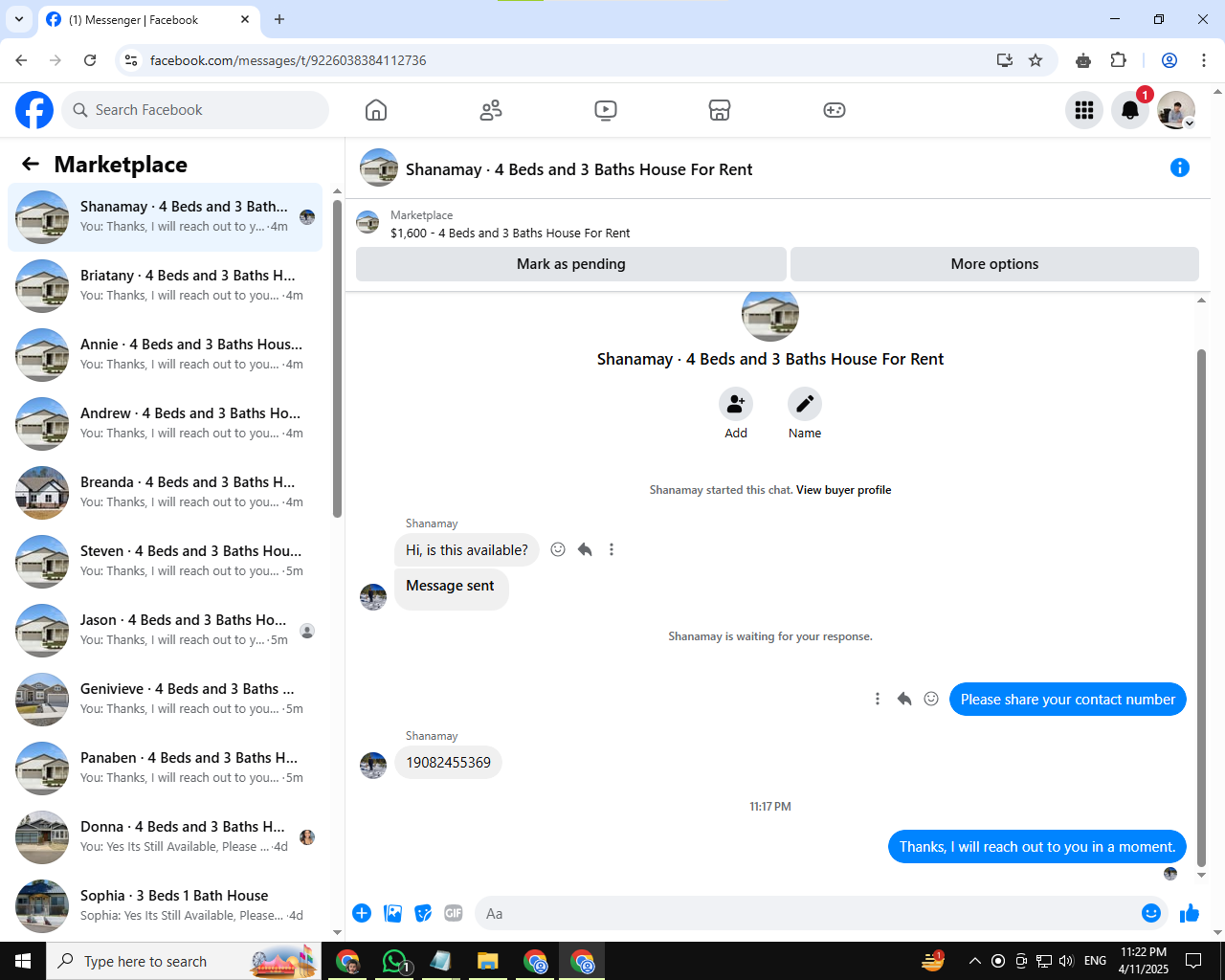Show hidden system tray icons
This screenshot has height=980, width=1225.
[x=974, y=961]
